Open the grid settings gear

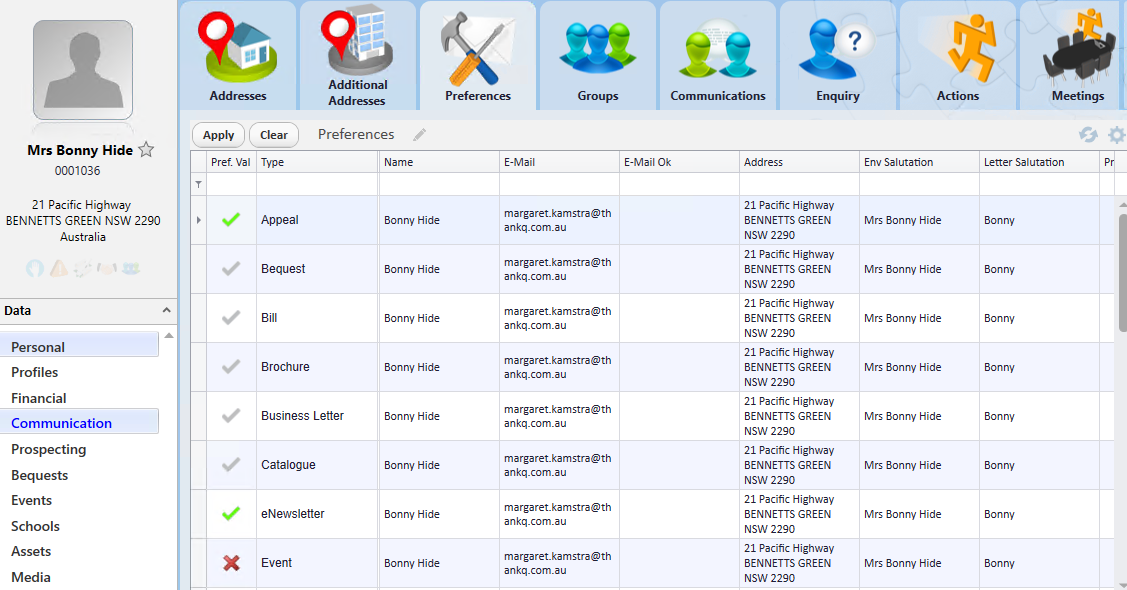pyautogui.click(x=1116, y=134)
